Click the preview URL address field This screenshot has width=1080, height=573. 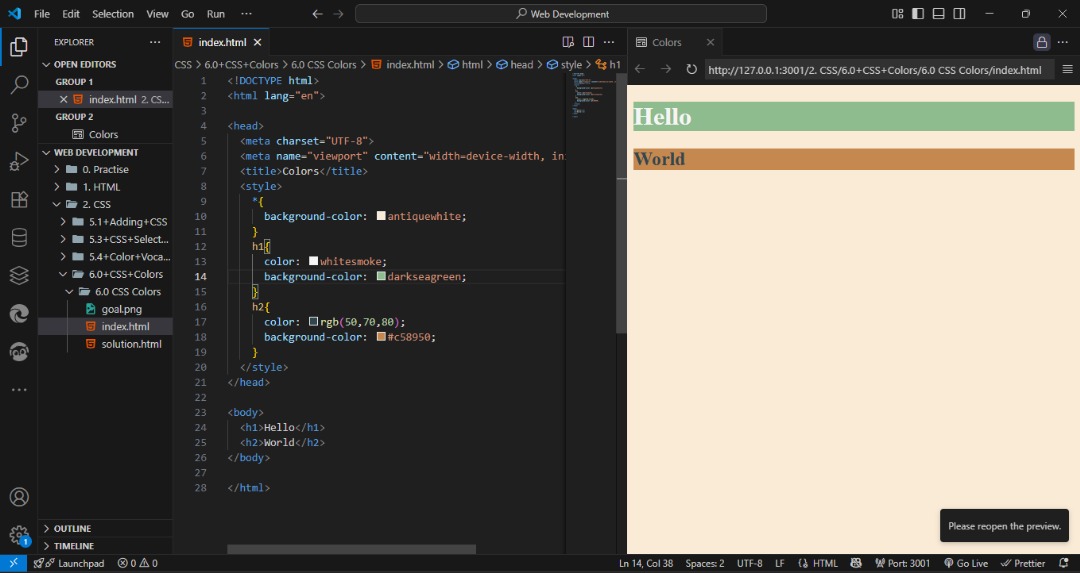click(878, 70)
